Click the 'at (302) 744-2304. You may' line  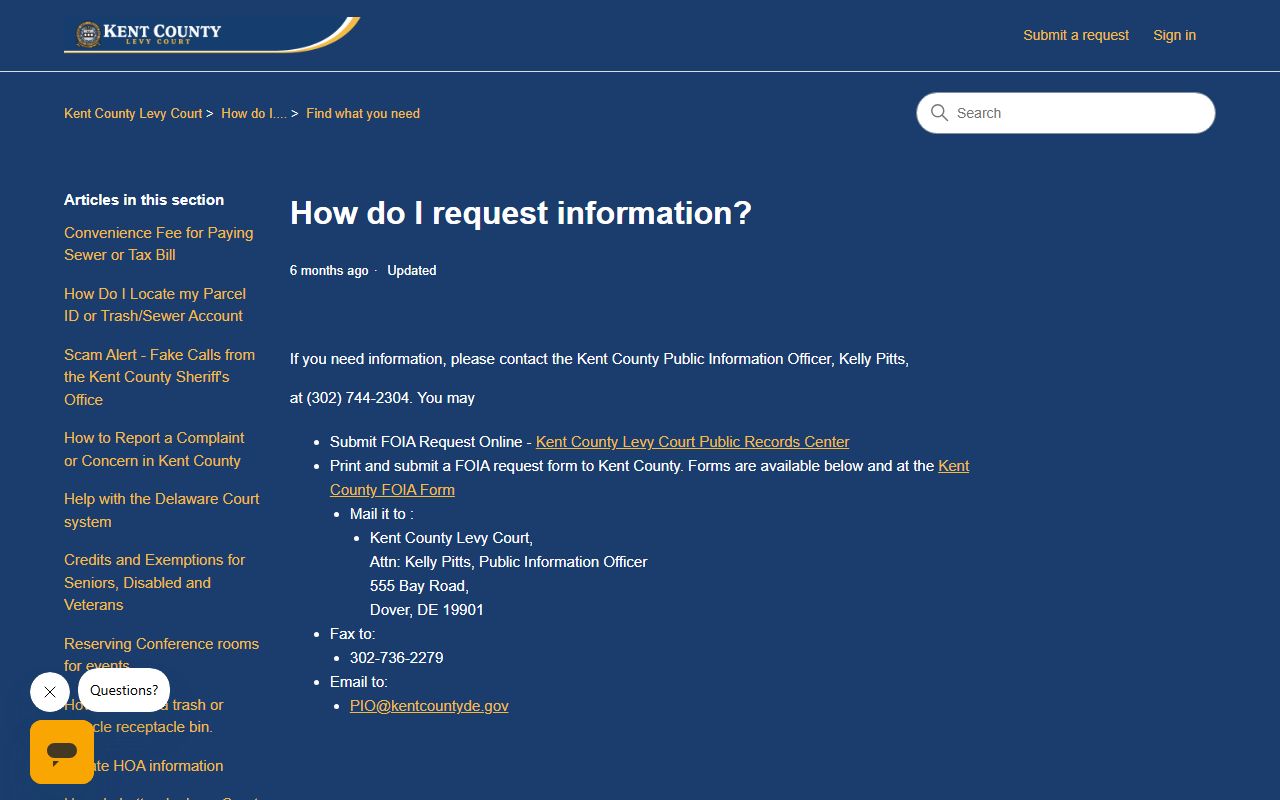382,398
